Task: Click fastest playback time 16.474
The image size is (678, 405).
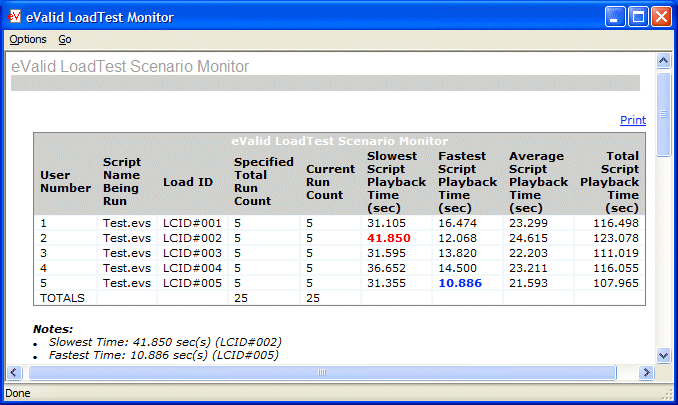Action: coord(457,223)
